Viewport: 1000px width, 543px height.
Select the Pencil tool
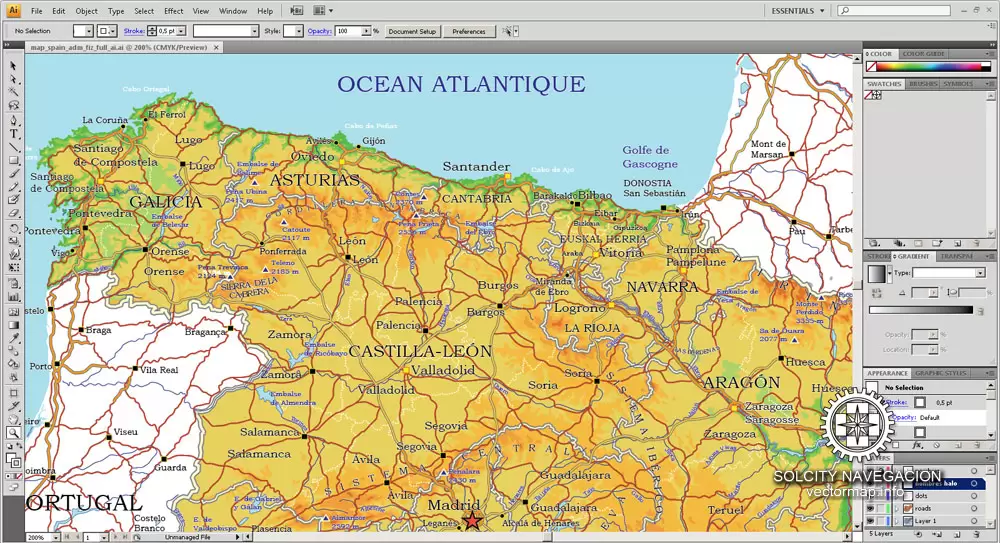tap(13, 188)
